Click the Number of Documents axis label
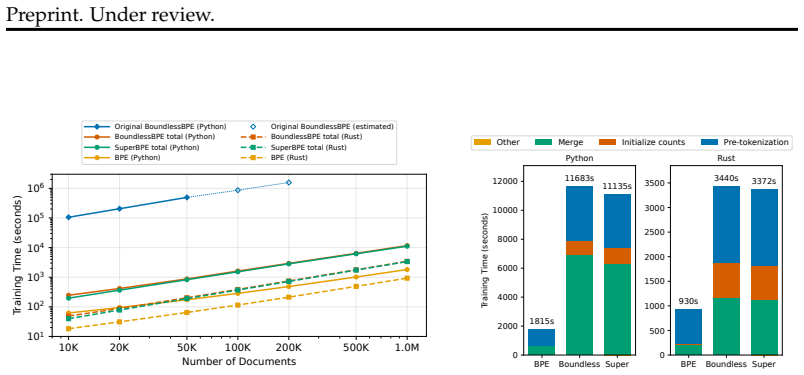Image resolution: width=804 pixels, height=375 pixels. click(x=239, y=362)
